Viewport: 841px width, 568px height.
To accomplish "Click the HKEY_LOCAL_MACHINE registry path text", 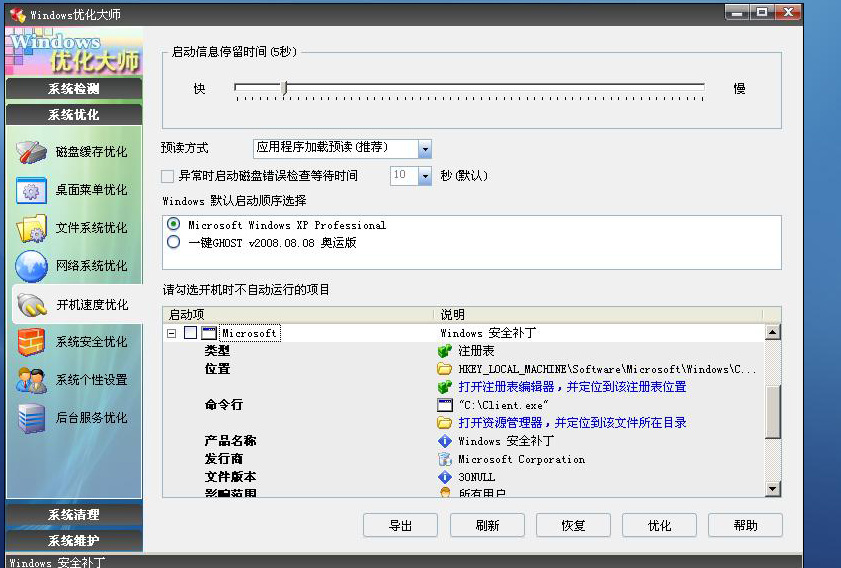I will [607, 369].
